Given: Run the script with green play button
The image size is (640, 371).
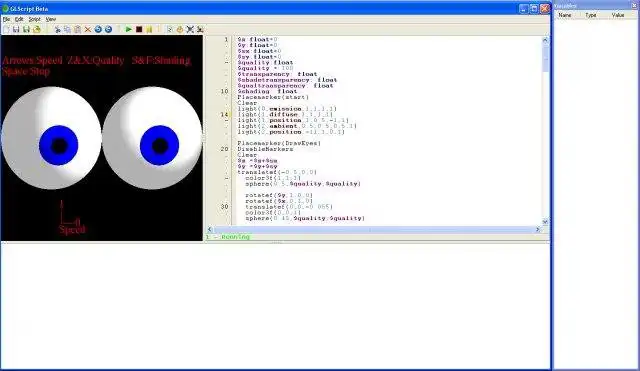Looking at the screenshot, I should pyautogui.click(x=129, y=29).
